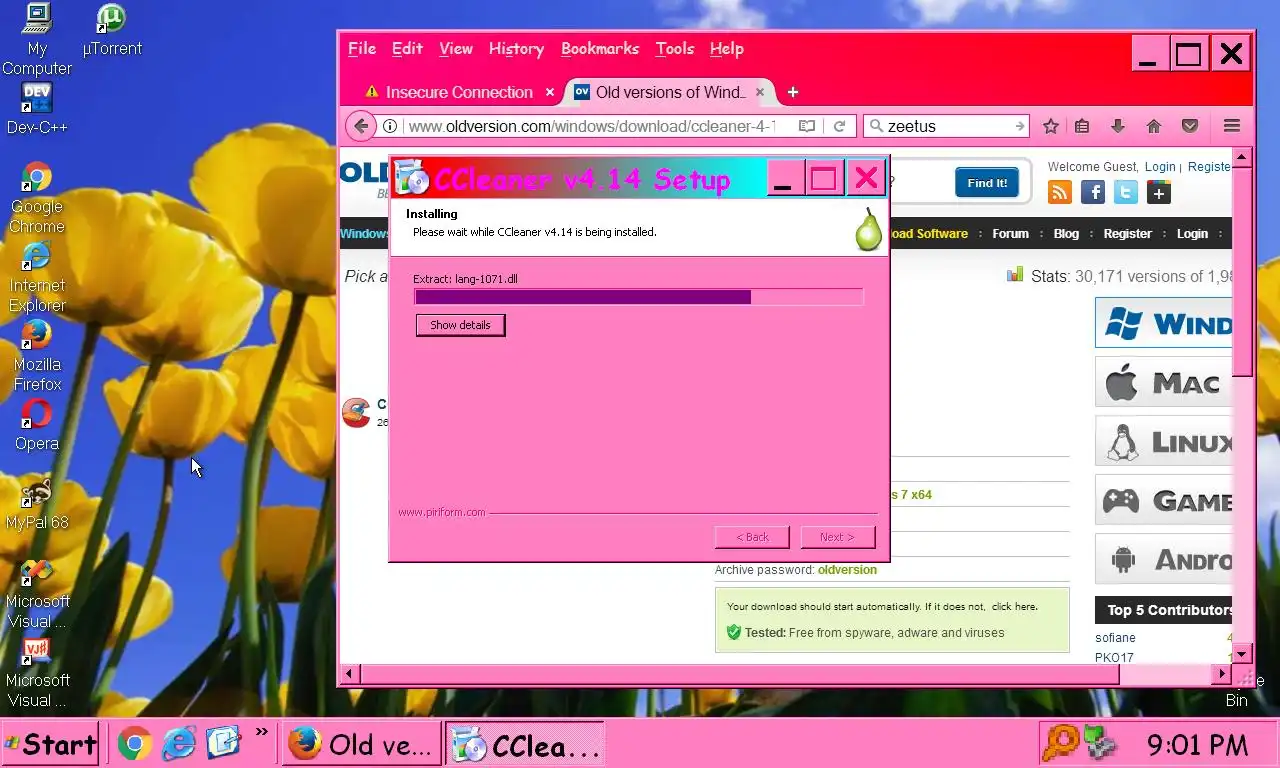
Task: Click the CCleaner setup taskbar button
Action: tap(525, 744)
